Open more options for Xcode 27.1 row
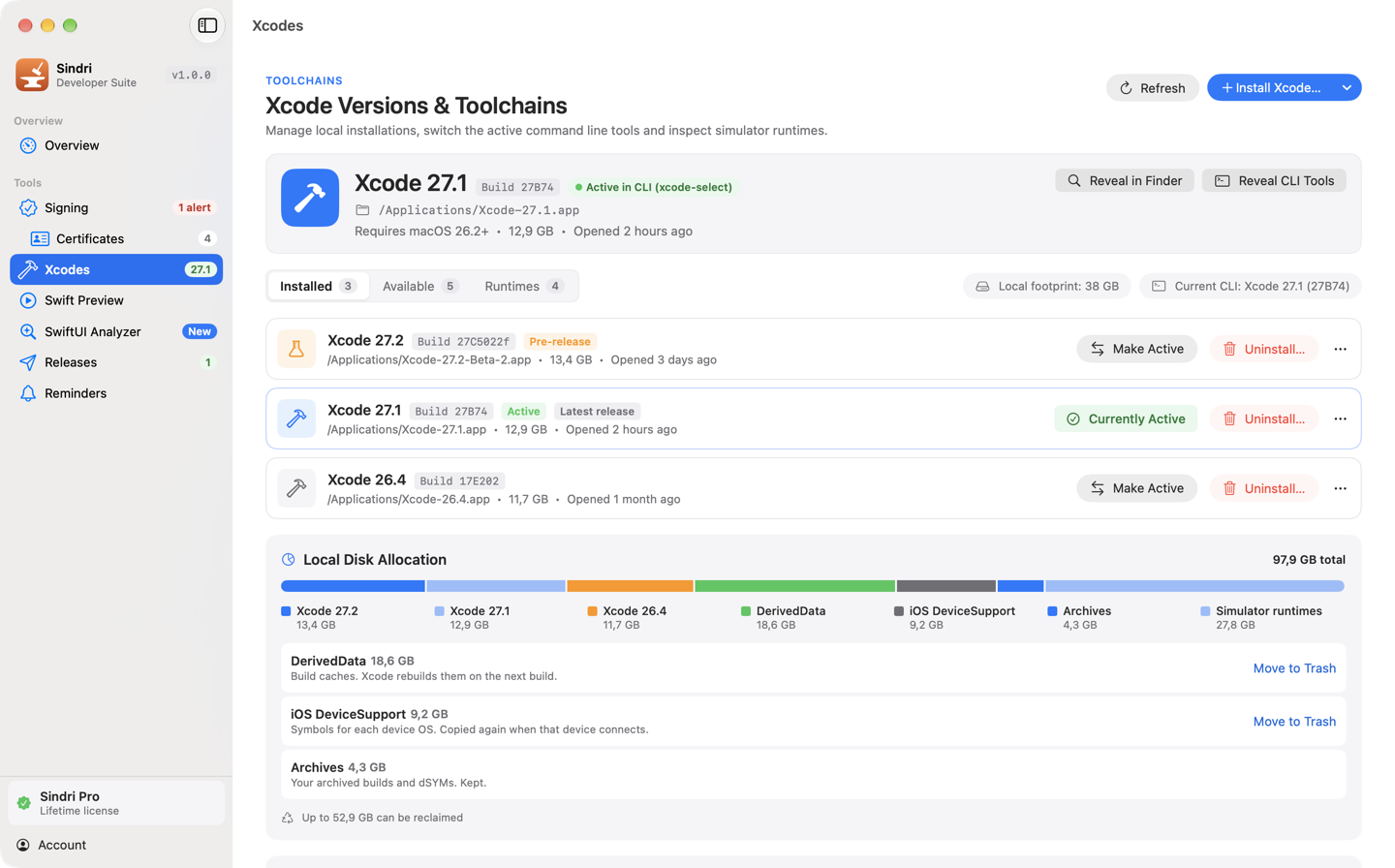The width and height of the screenshot is (1395, 868). coord(1340,418)
